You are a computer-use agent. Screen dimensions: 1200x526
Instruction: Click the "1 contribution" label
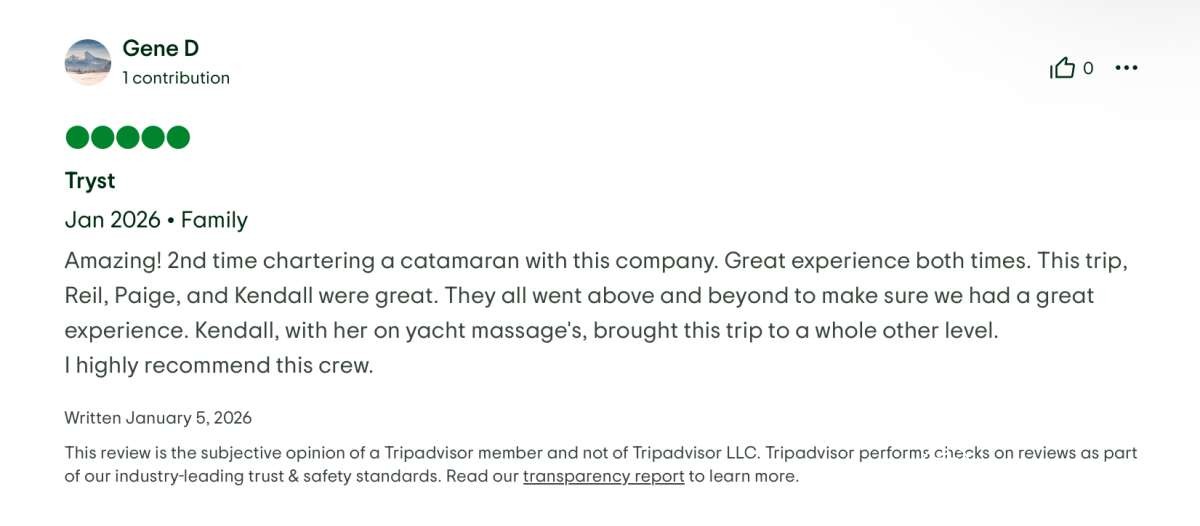point(176,78)
